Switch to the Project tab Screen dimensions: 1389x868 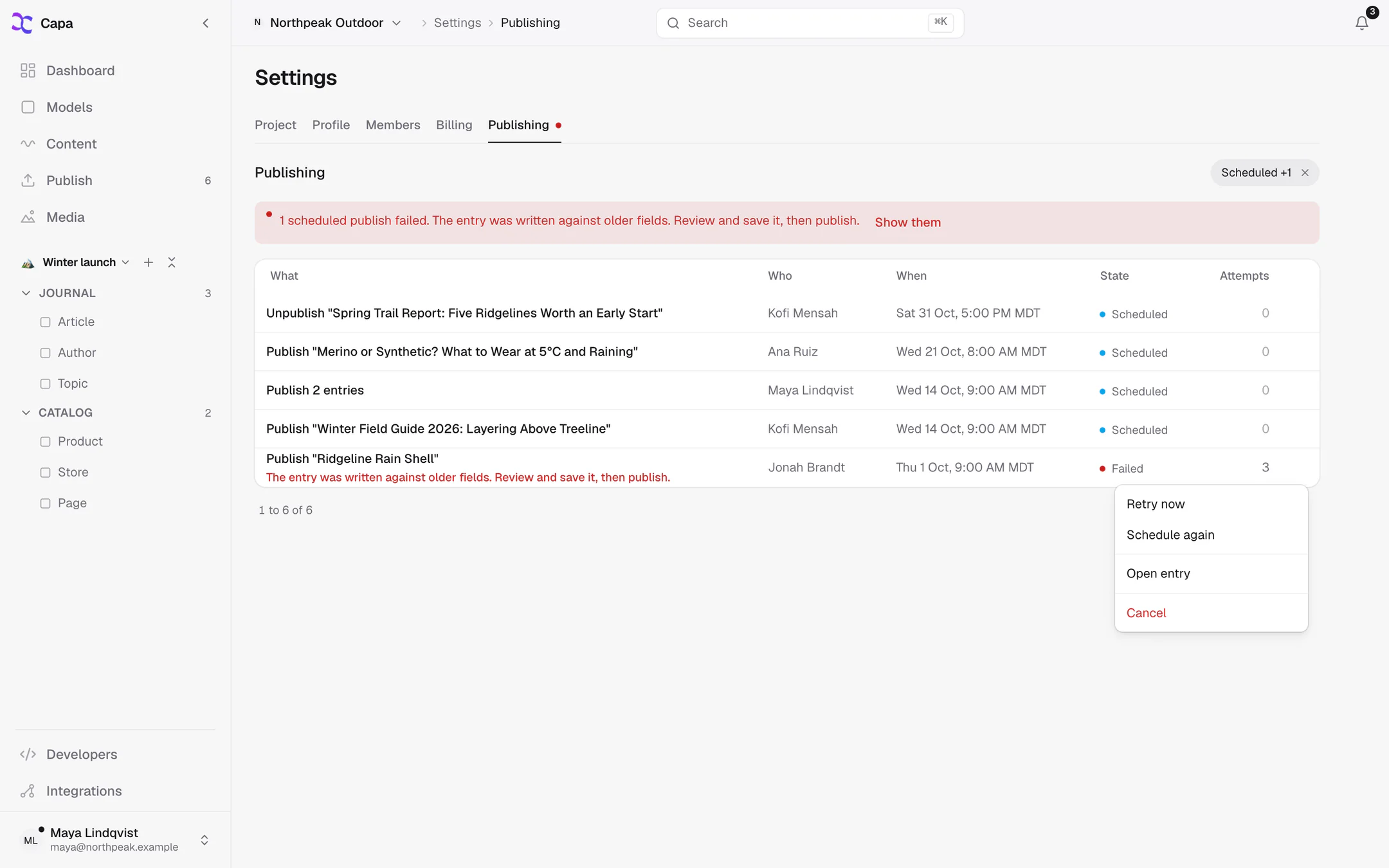(275, 125)
